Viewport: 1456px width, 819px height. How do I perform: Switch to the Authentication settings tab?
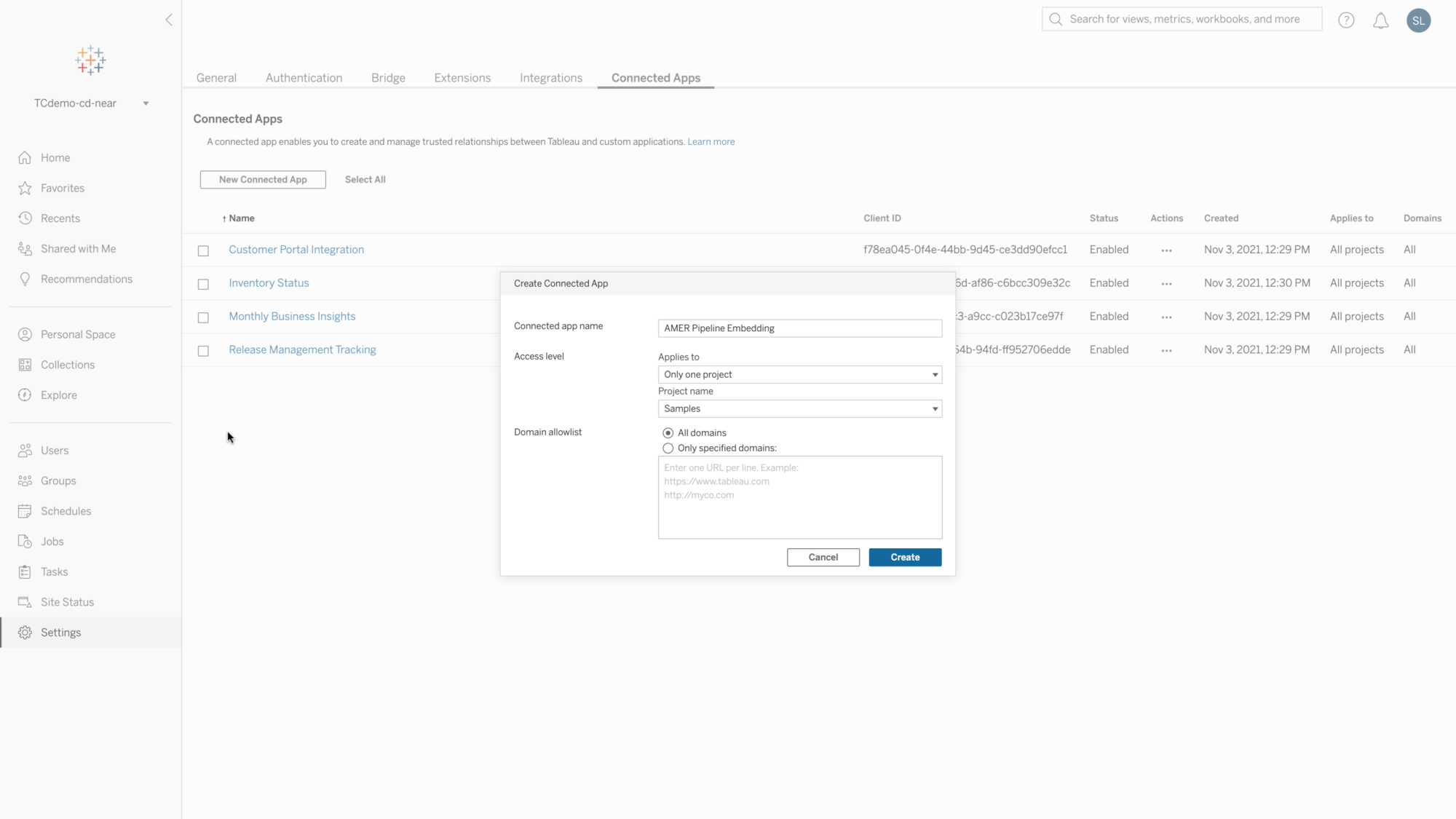[303, 78]
